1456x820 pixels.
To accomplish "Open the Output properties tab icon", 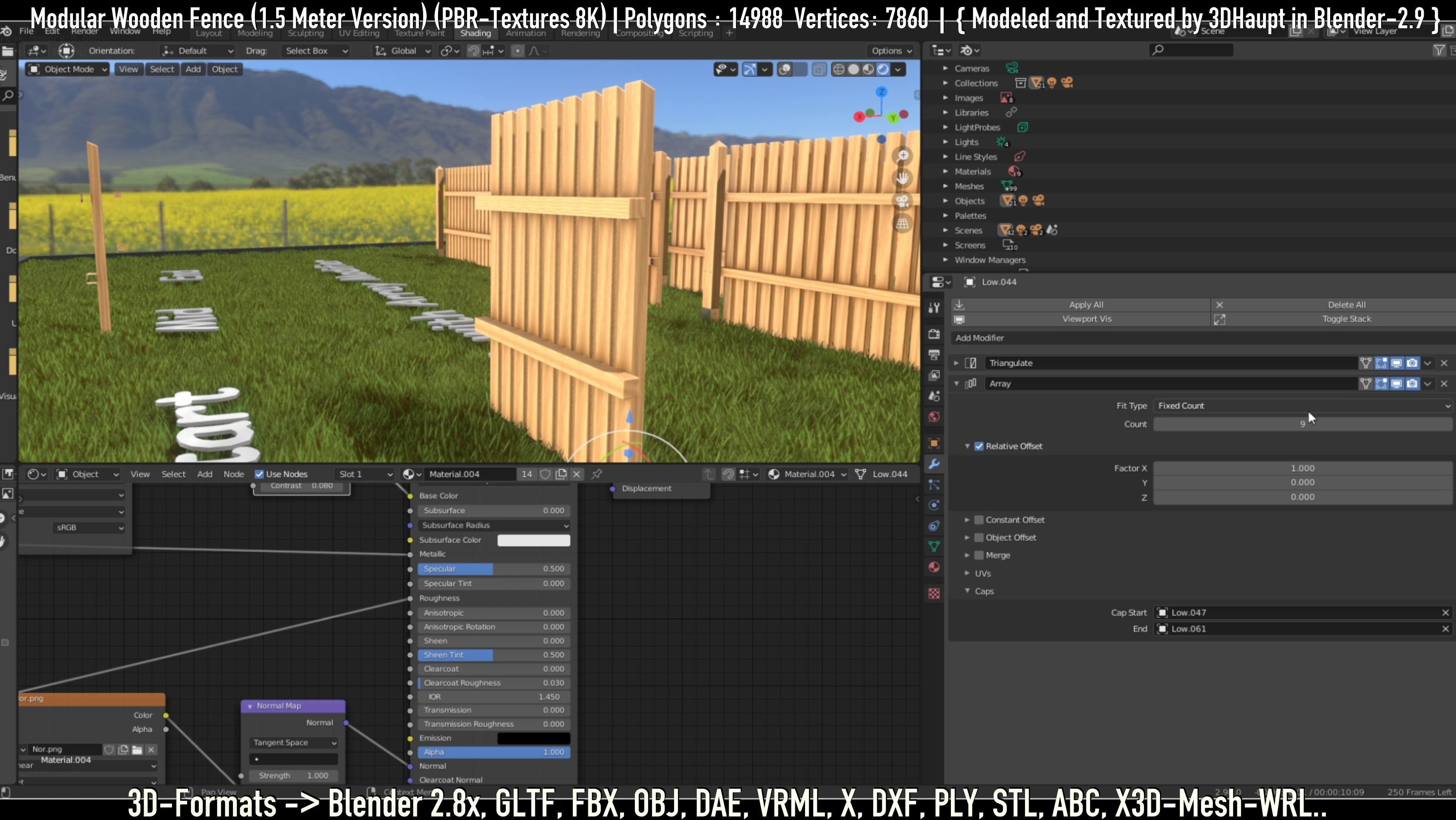I will pos(934,355).
